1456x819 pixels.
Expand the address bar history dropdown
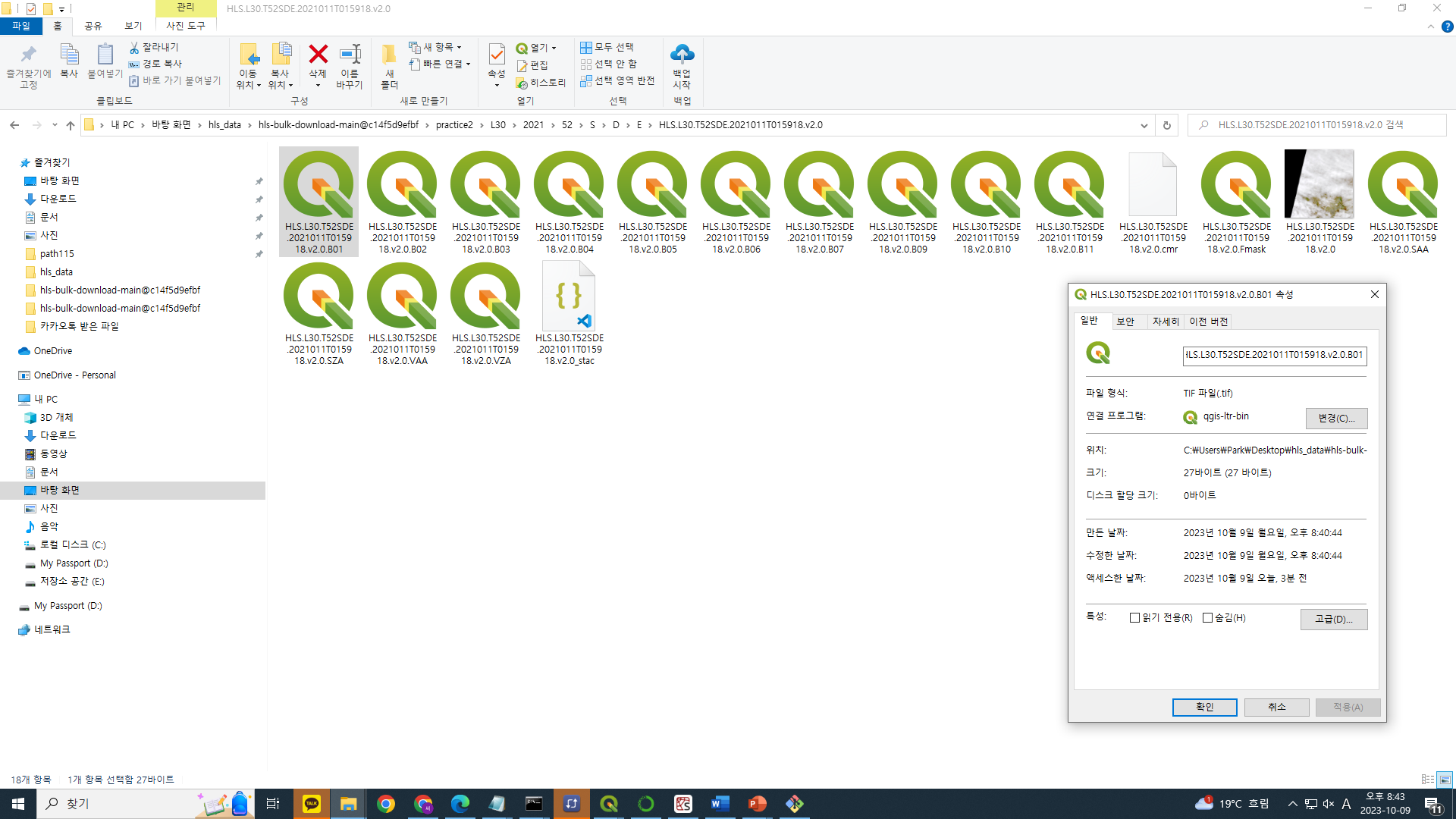pos(1144,125)
